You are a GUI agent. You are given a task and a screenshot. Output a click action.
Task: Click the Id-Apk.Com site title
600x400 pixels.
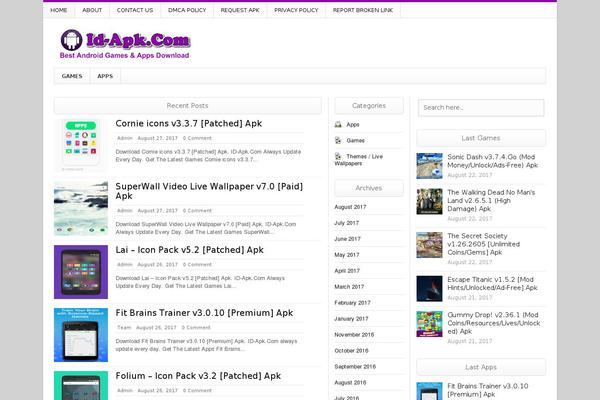[138, 40]
